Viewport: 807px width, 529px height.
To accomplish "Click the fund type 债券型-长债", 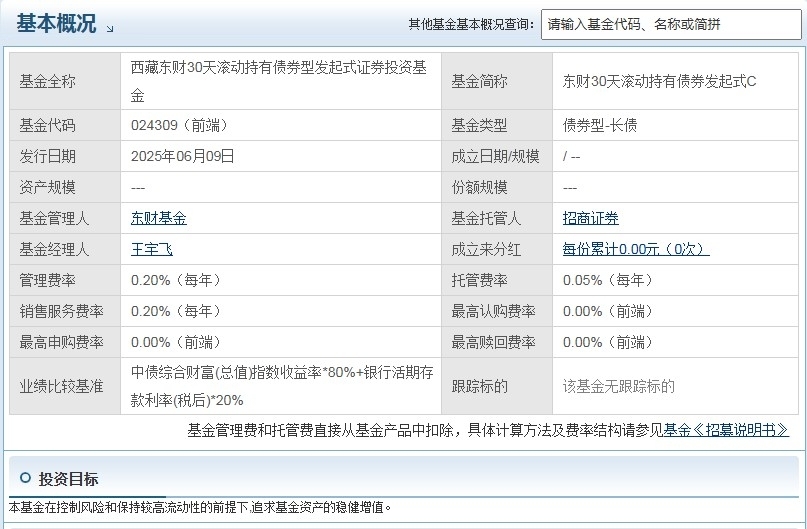I will (600, 125).
